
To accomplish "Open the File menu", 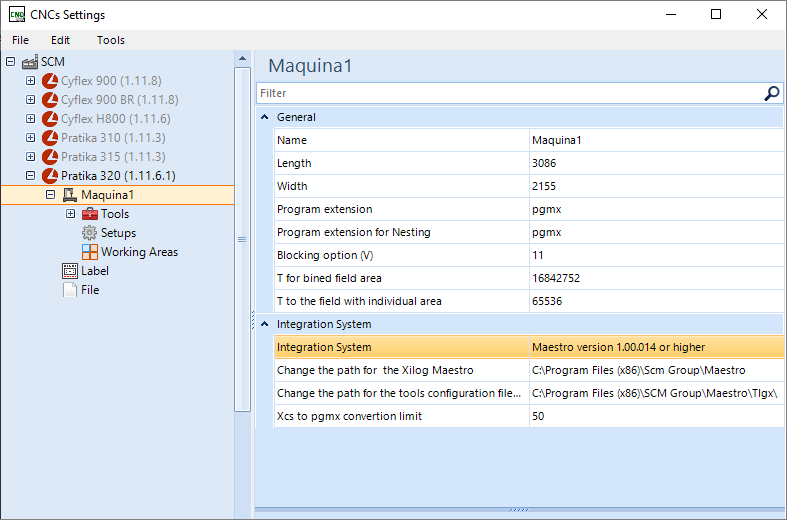I will pyautogui.click(x=20, y=40).
